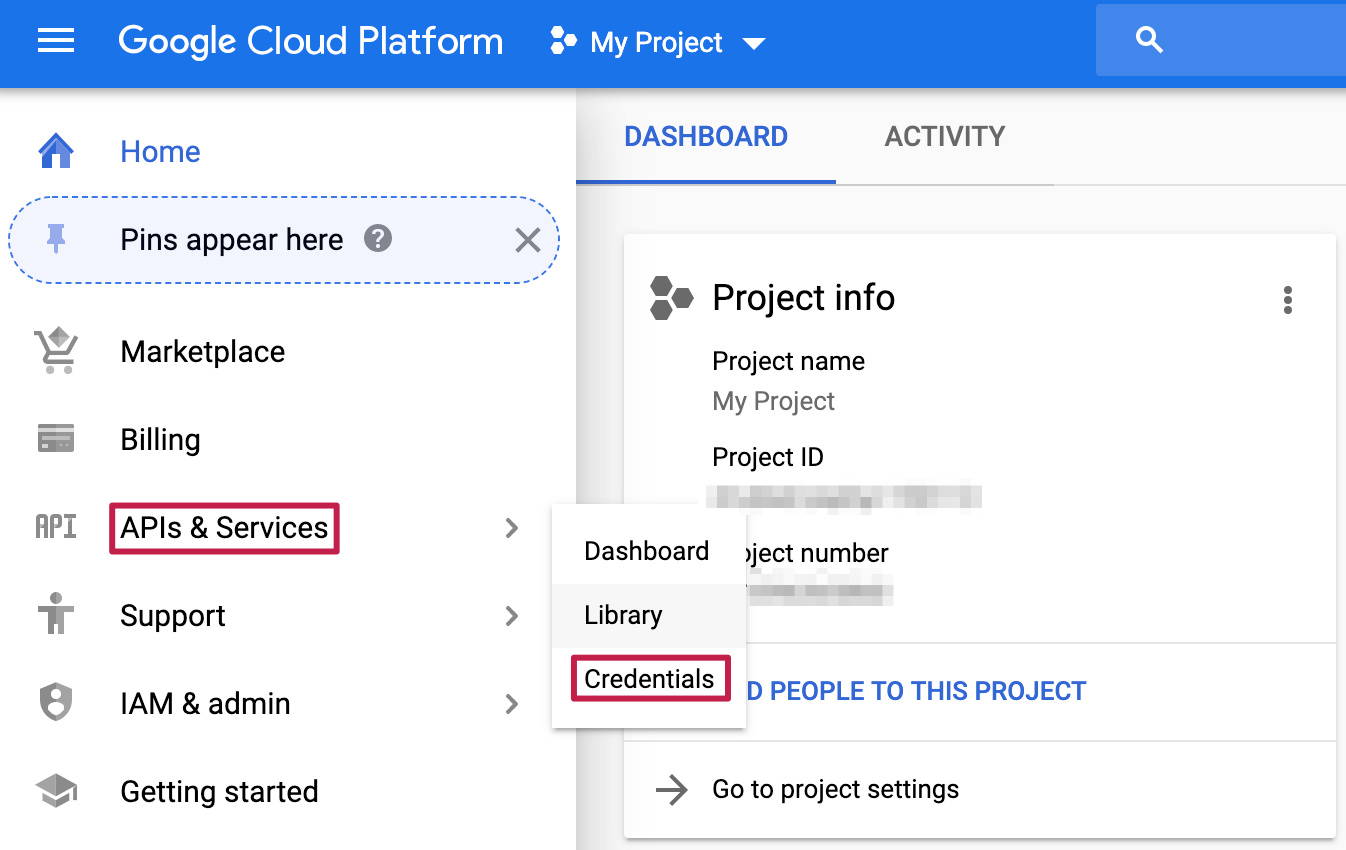The height and width of the screenshot is (850, 1346).
Task: Click the API icon in sidebar
Action: pyautogui.click(x=56, y=528)
